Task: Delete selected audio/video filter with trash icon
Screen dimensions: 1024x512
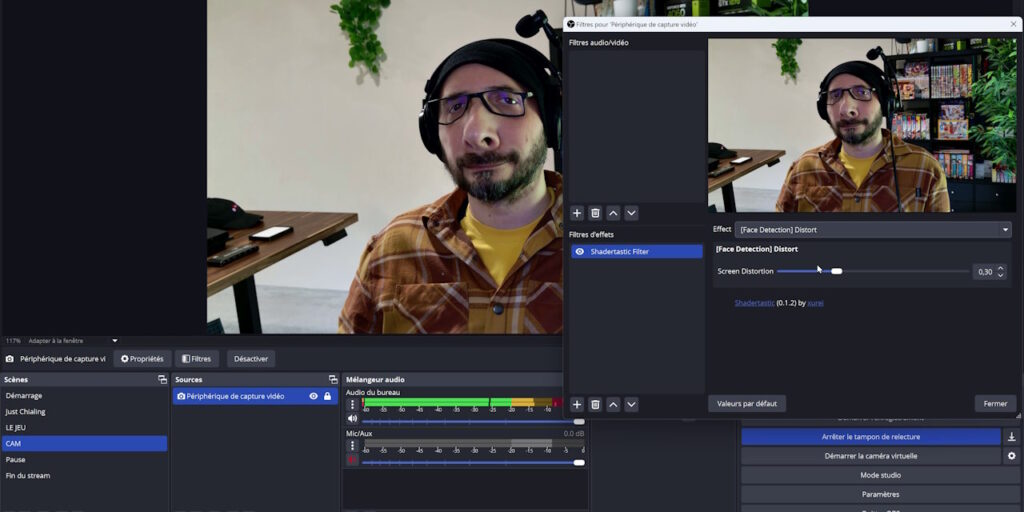Action: 595,213
